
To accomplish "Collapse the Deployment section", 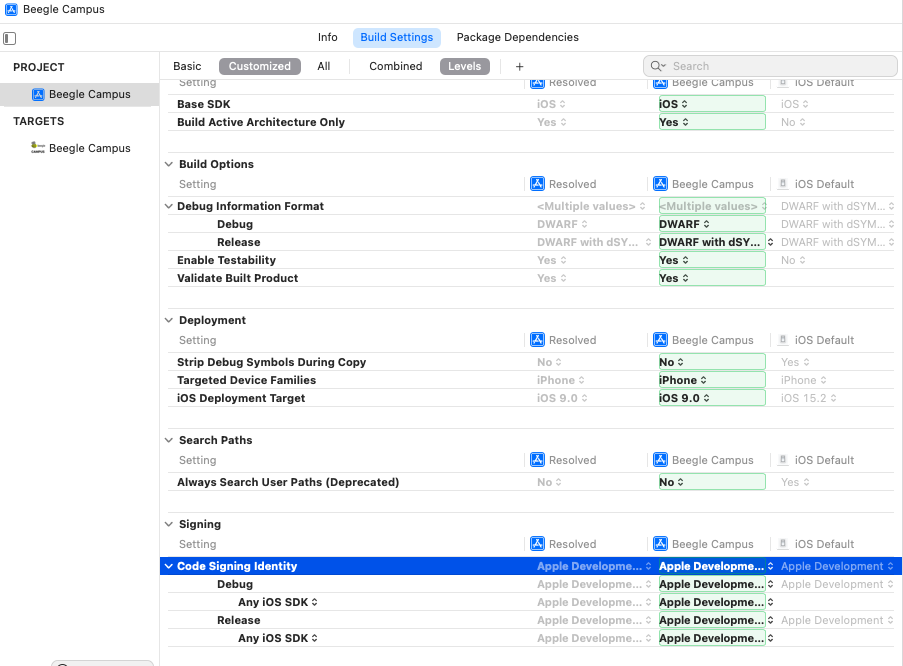I will coord(168,320).
